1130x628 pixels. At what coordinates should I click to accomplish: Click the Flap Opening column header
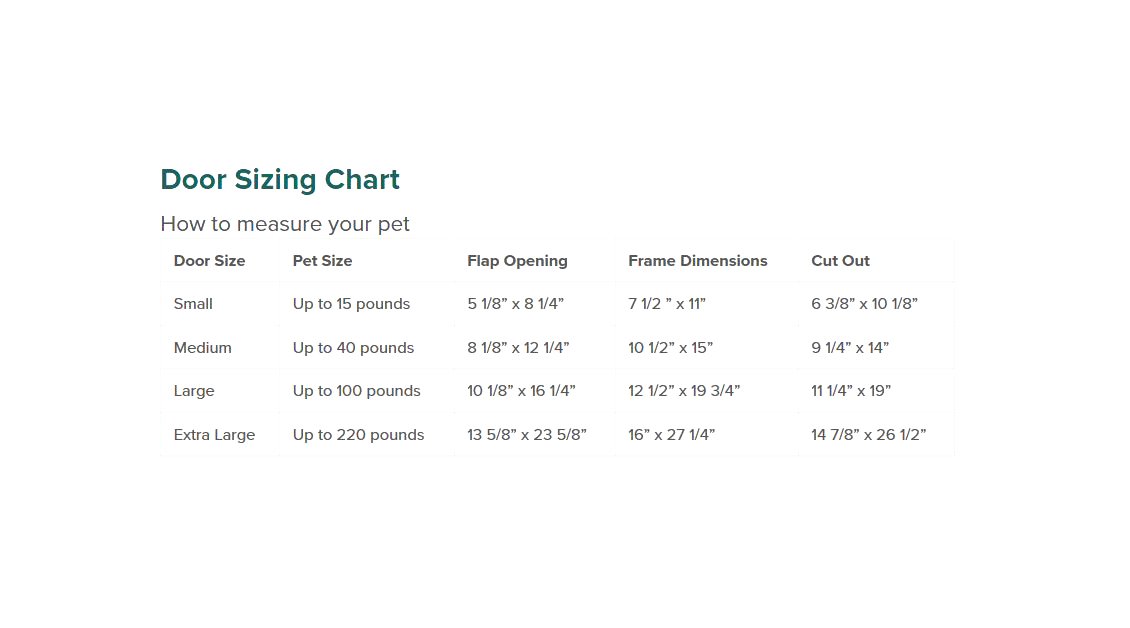[x=517, y=261]
